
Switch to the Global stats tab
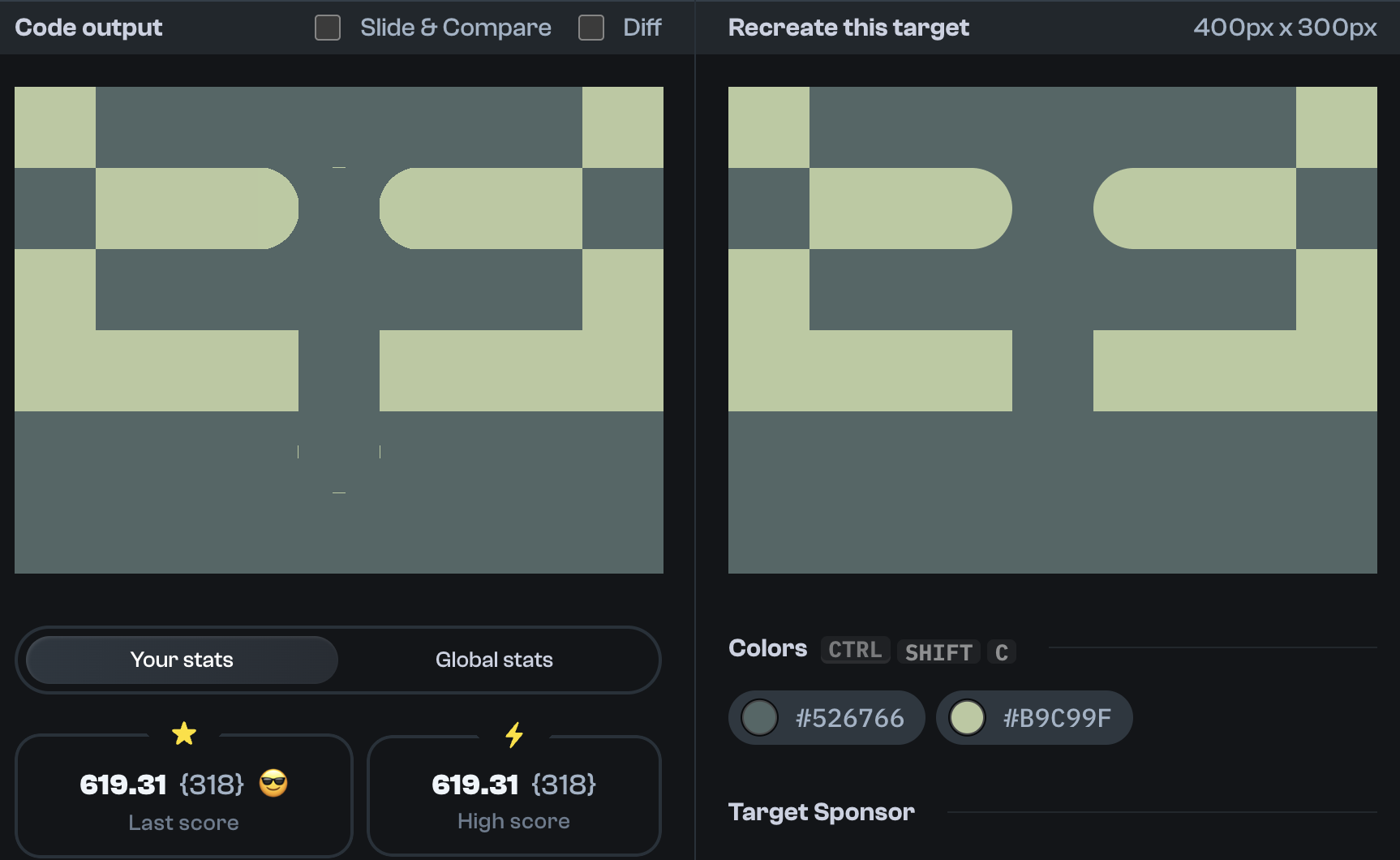494,660
